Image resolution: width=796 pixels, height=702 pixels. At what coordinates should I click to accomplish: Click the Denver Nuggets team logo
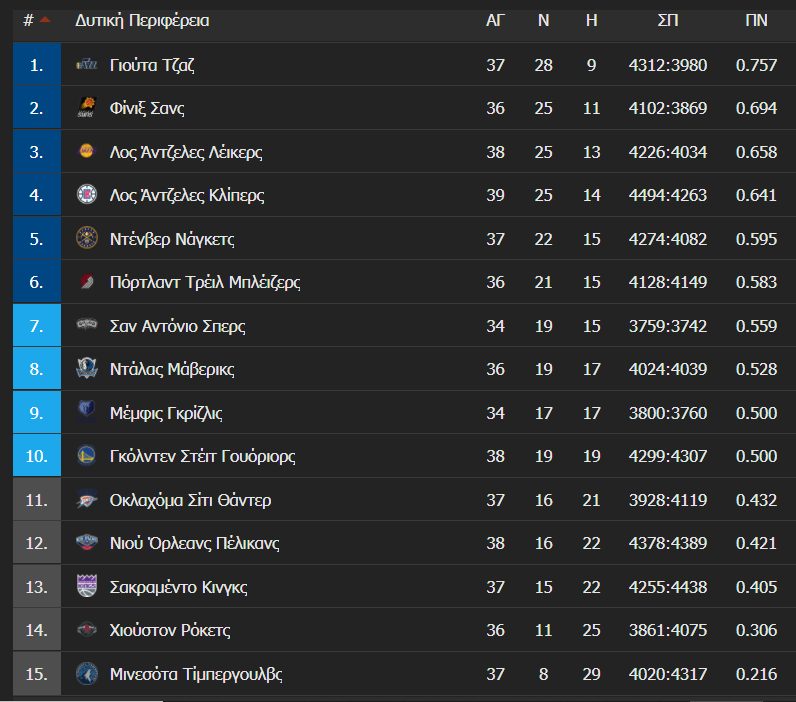click(x=87, y=239)
